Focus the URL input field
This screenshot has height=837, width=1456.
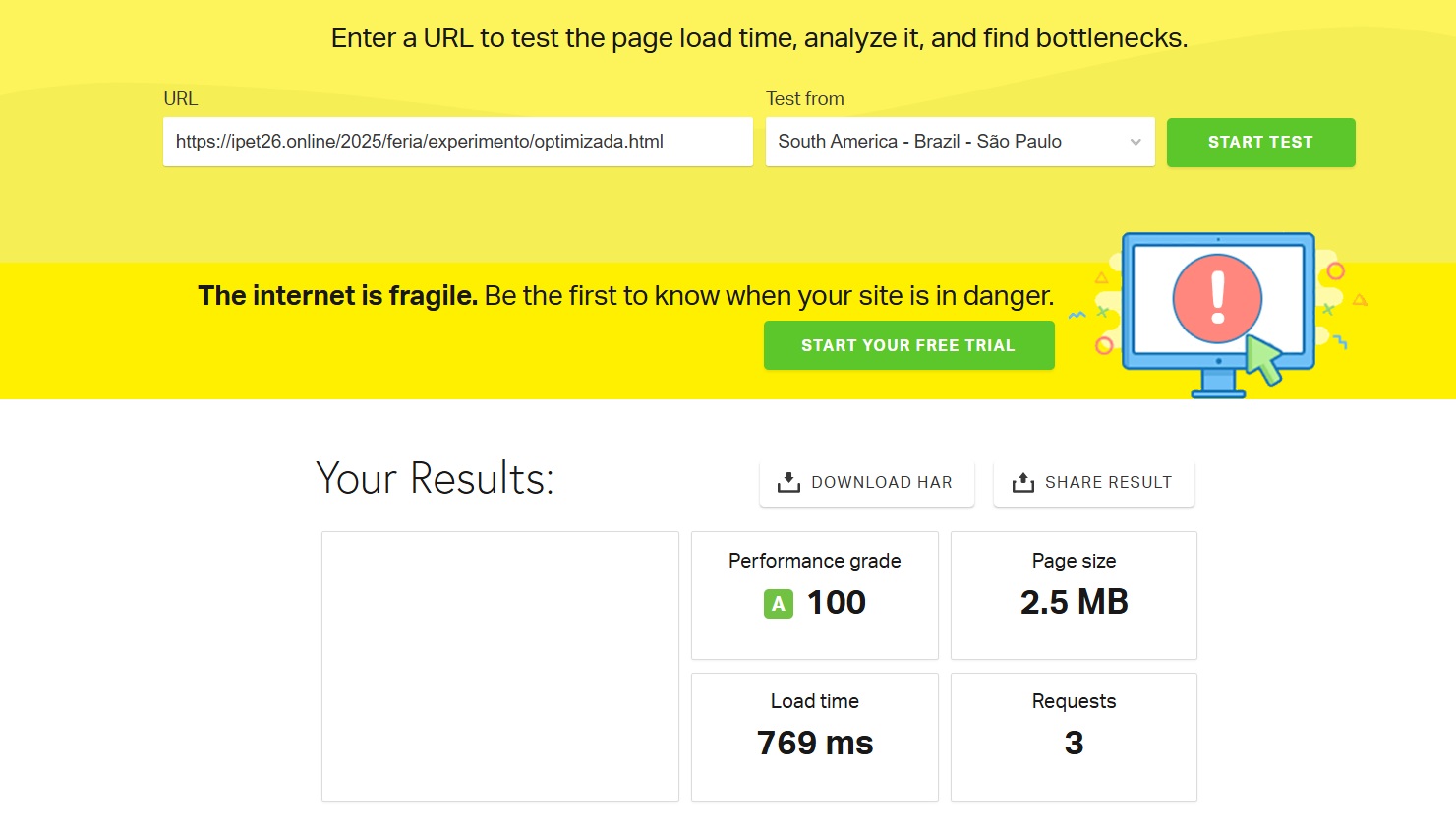pyautogui.click(x=457, y=142)
